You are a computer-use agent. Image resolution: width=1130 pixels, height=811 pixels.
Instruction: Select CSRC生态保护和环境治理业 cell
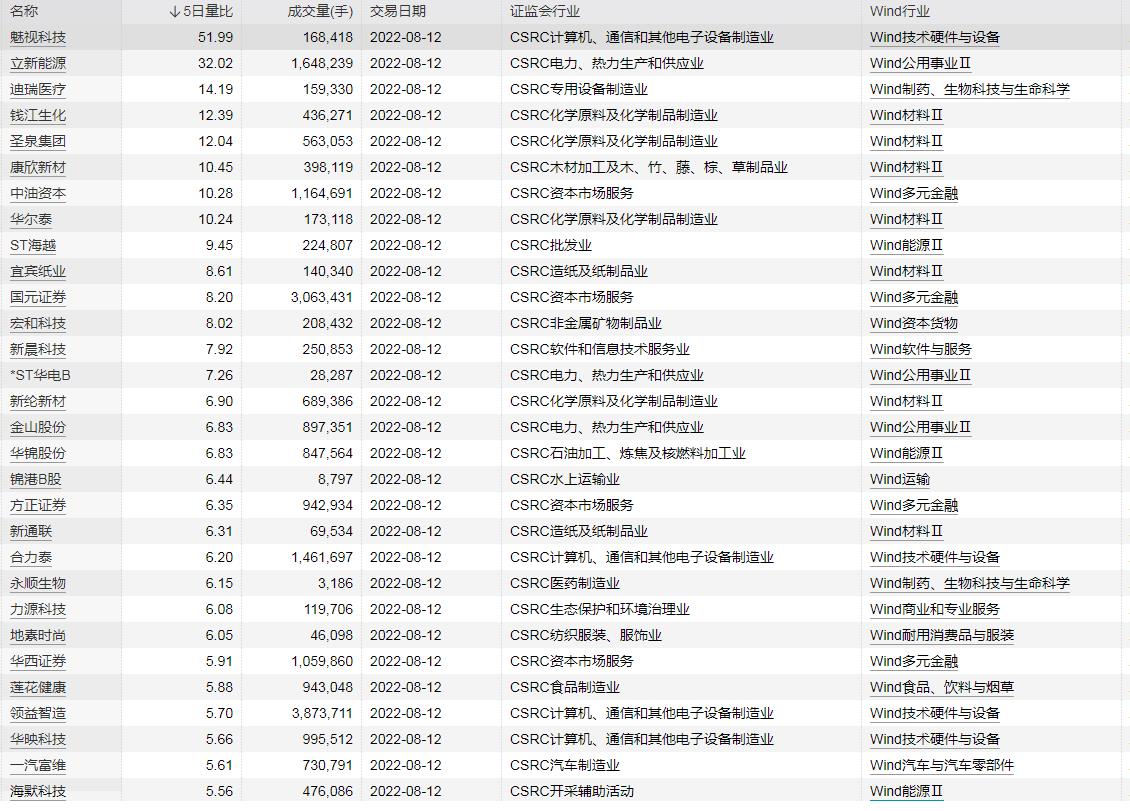click(x=600, y=609)
